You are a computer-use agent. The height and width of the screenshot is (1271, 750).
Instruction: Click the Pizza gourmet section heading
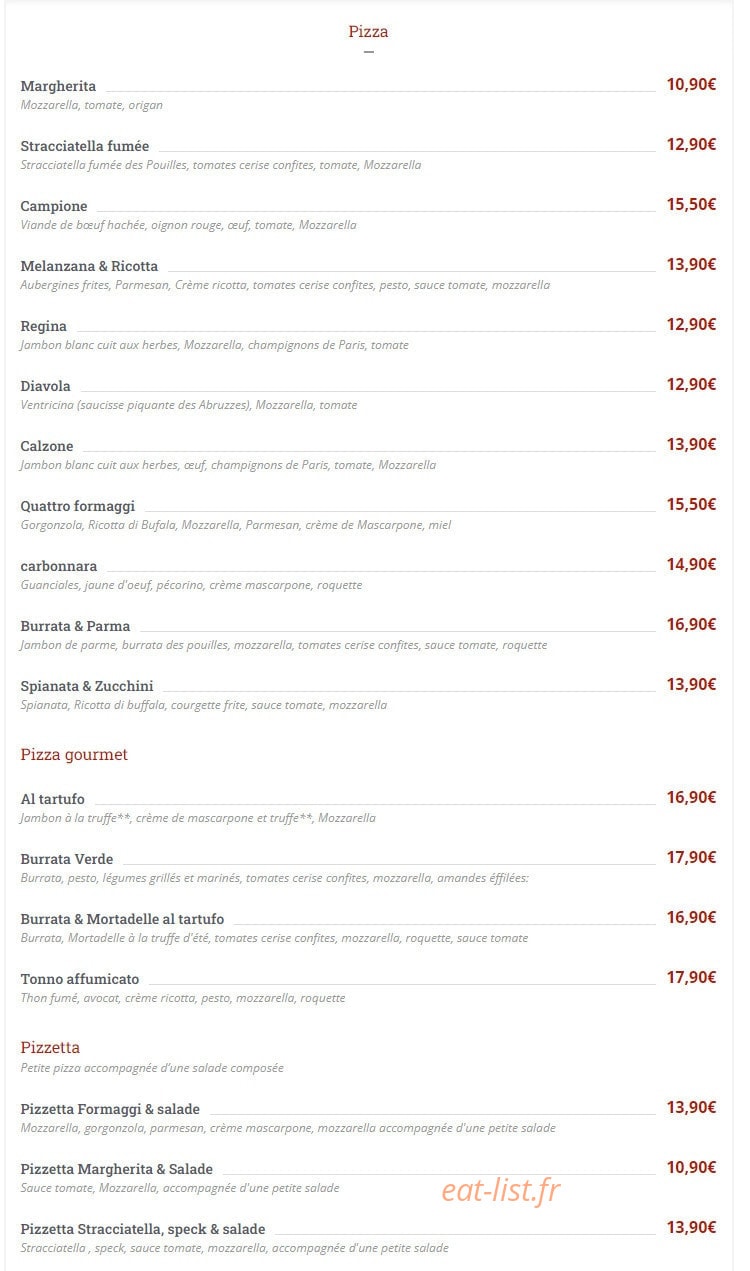point(74,755)
